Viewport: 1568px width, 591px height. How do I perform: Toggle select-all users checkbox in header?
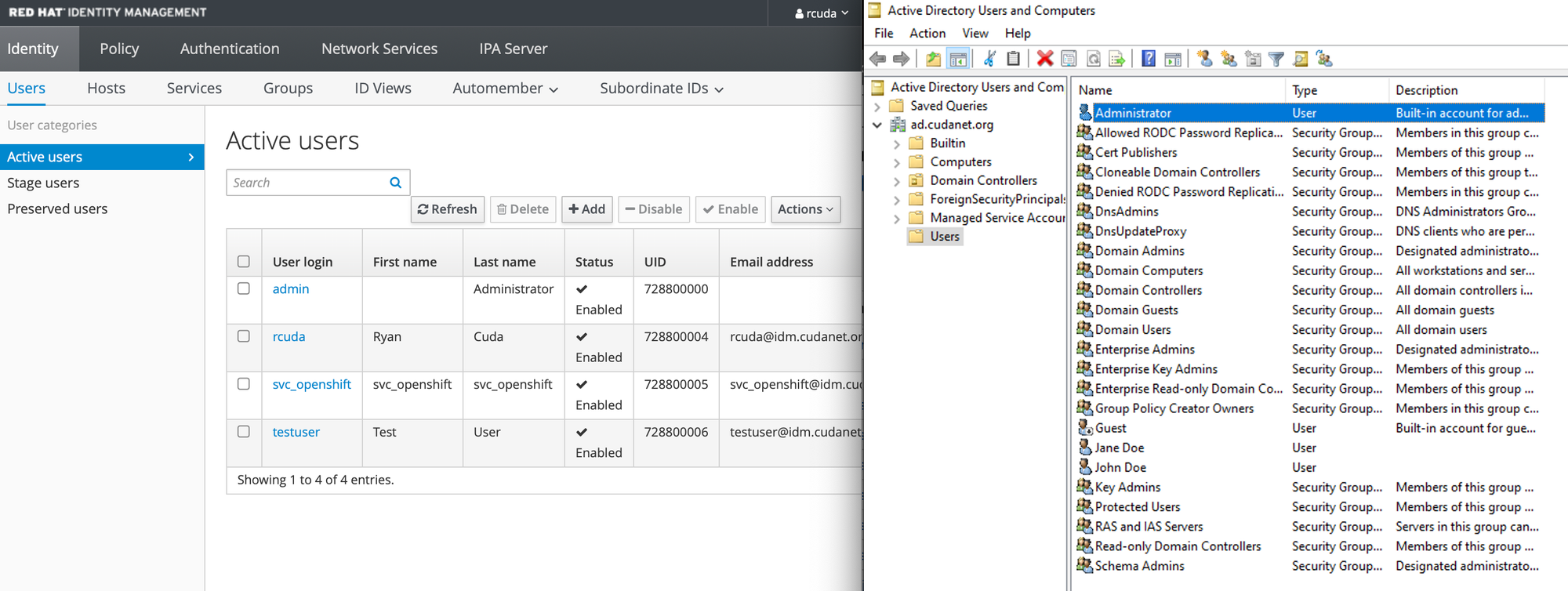pos(244,261)
